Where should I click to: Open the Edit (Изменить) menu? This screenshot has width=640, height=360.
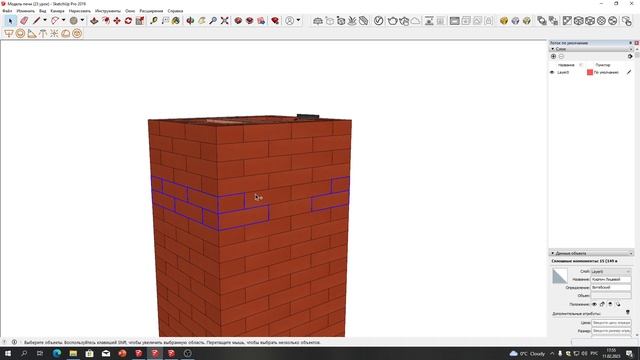25,11
